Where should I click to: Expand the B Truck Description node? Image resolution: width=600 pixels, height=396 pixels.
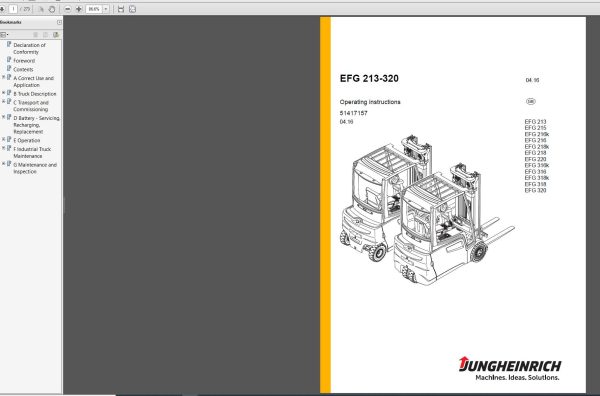click(x=3, y=93)
